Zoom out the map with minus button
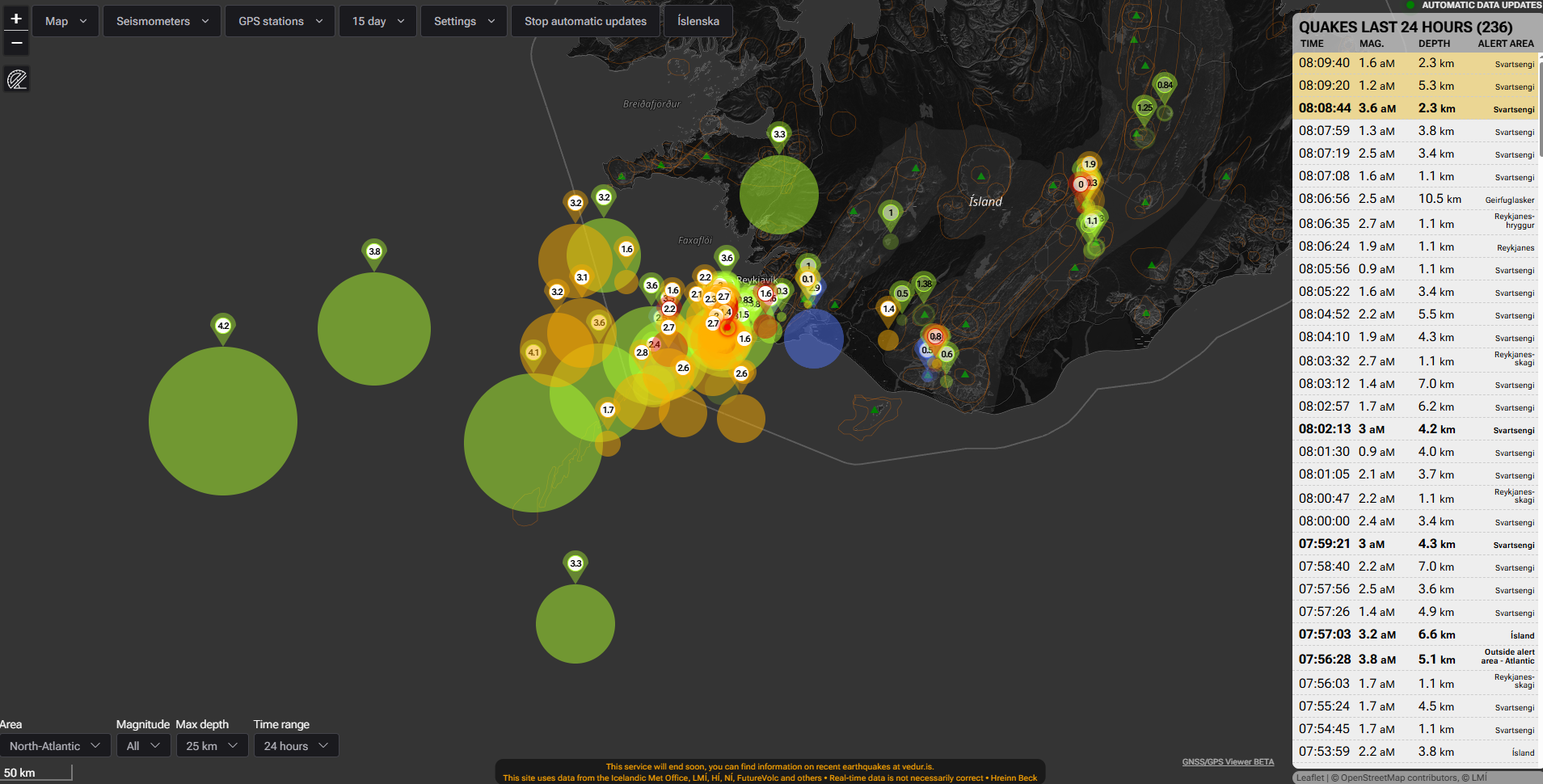Screen dimensions: 1543x784 click(16, 43)
